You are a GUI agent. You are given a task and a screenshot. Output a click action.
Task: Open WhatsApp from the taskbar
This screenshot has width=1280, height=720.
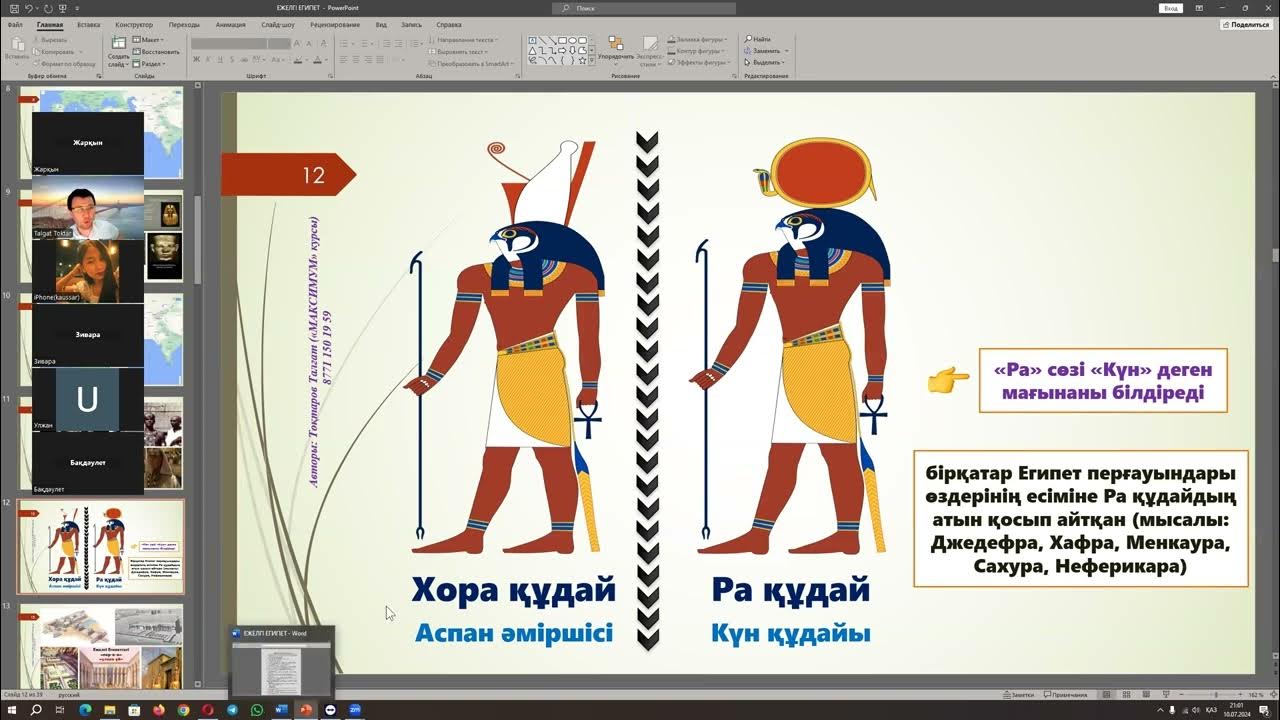(257, 710)
